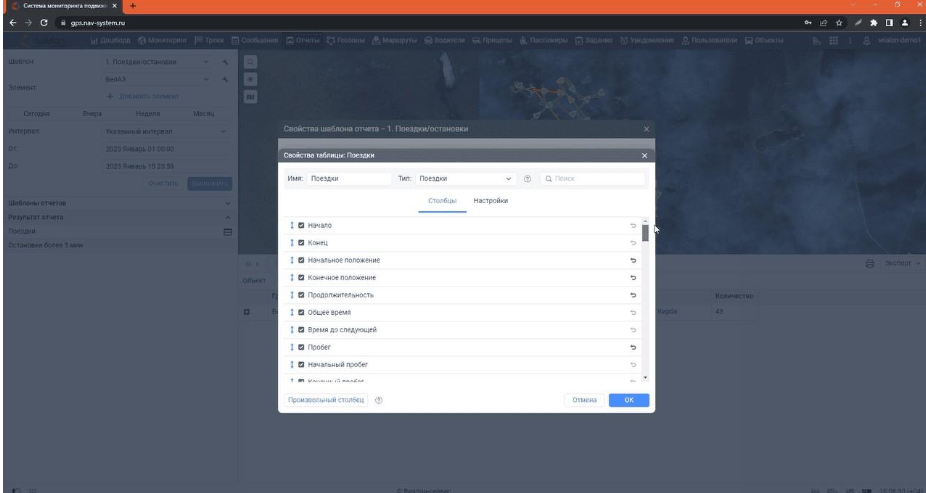Viewport: 926px width, 493px height.
Task: Click the drag handle of Начало row
Action: pyautogui.click(x=290, y=226)
